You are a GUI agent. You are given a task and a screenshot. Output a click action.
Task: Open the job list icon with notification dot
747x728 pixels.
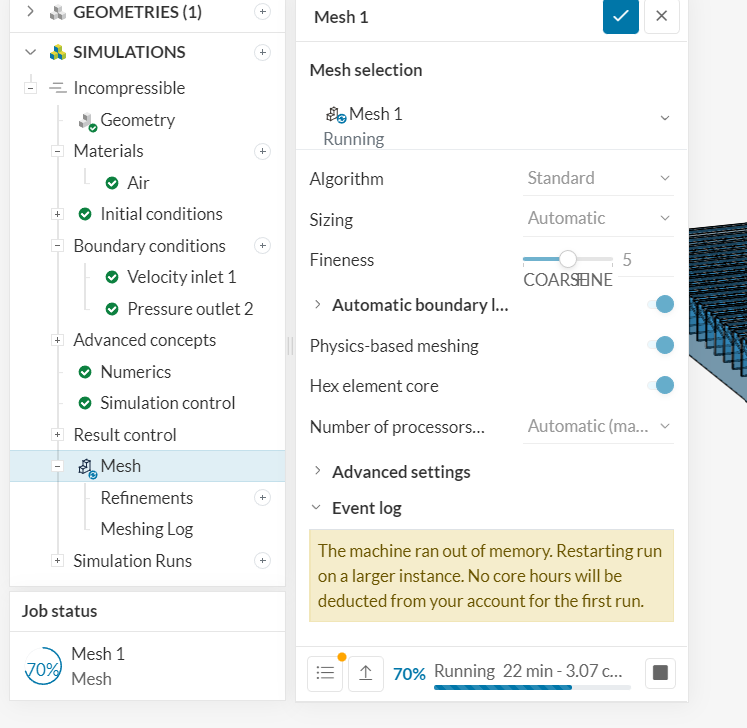click(326, 673)
